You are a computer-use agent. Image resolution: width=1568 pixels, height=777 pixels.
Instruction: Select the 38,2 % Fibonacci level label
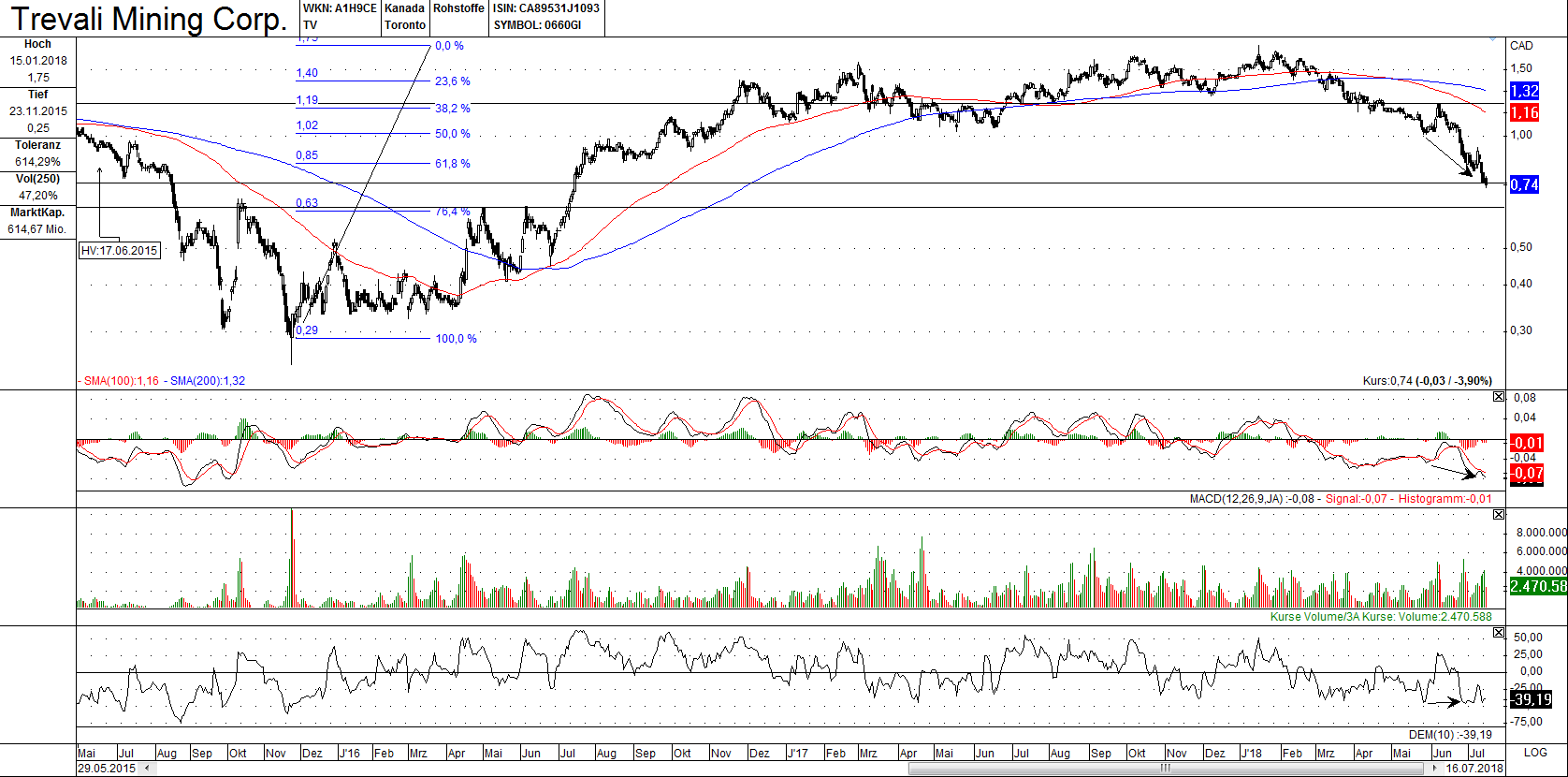[x=453, y=109]
